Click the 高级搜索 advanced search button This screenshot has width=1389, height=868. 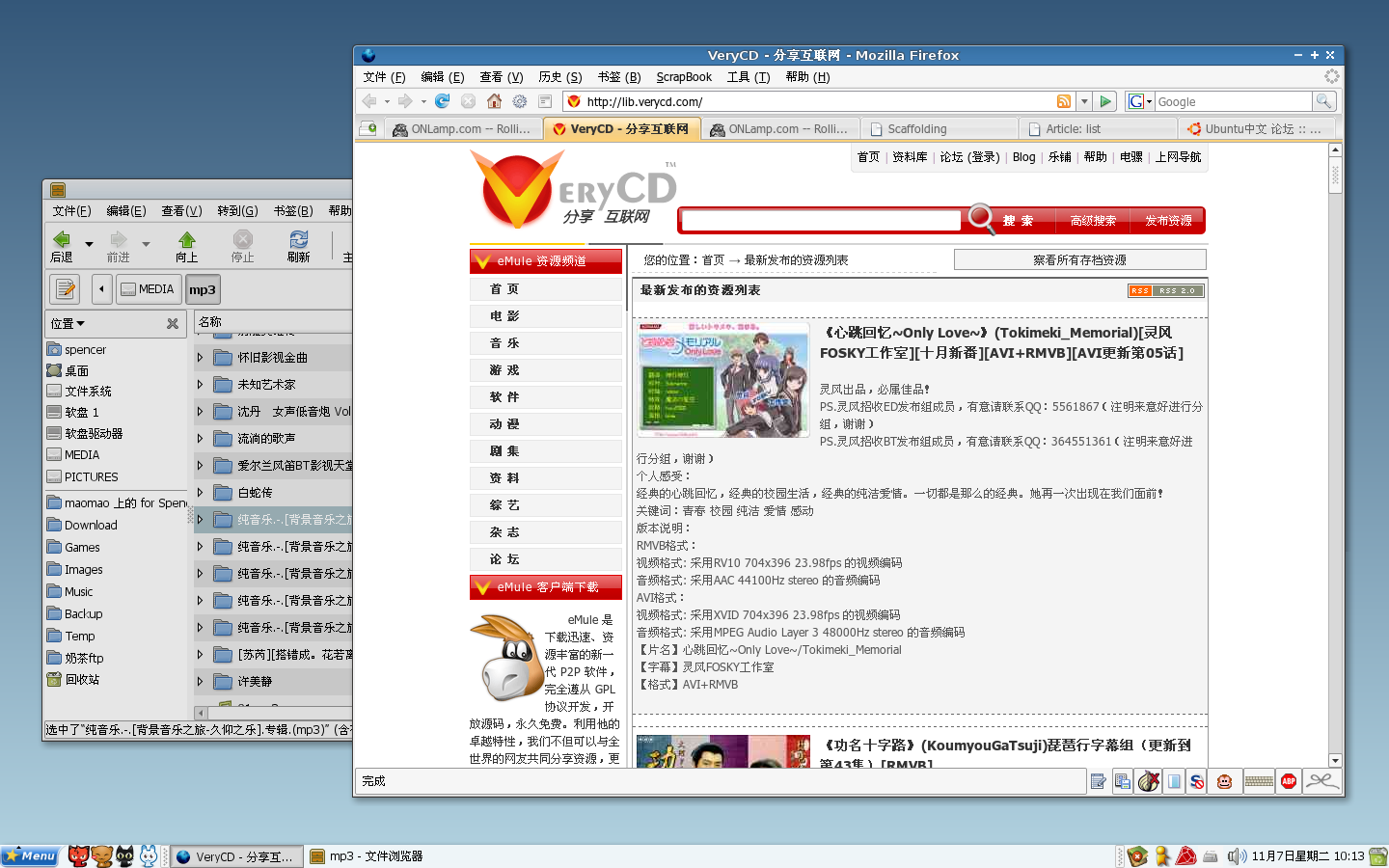[x=1093, y=221]
